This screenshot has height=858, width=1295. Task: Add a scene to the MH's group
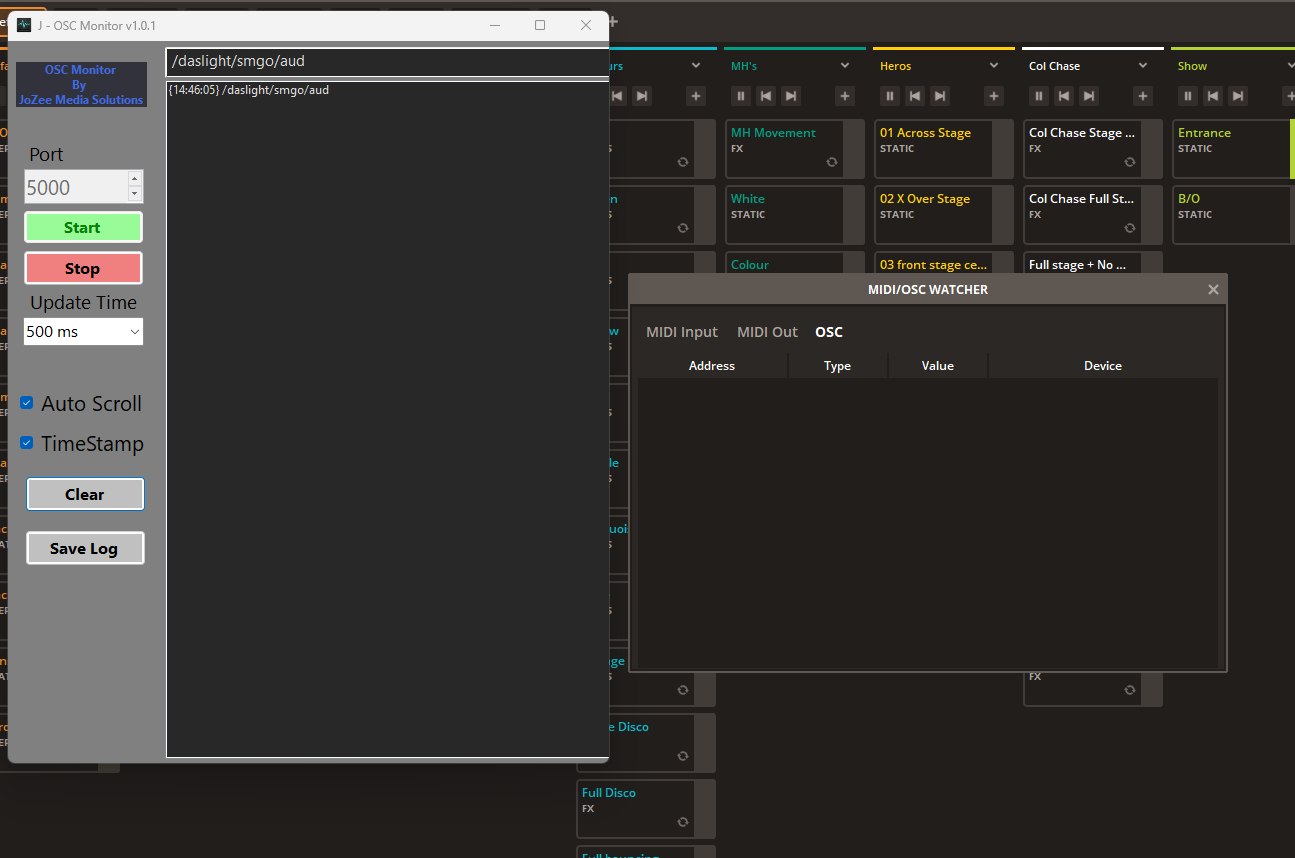[845, 96]
